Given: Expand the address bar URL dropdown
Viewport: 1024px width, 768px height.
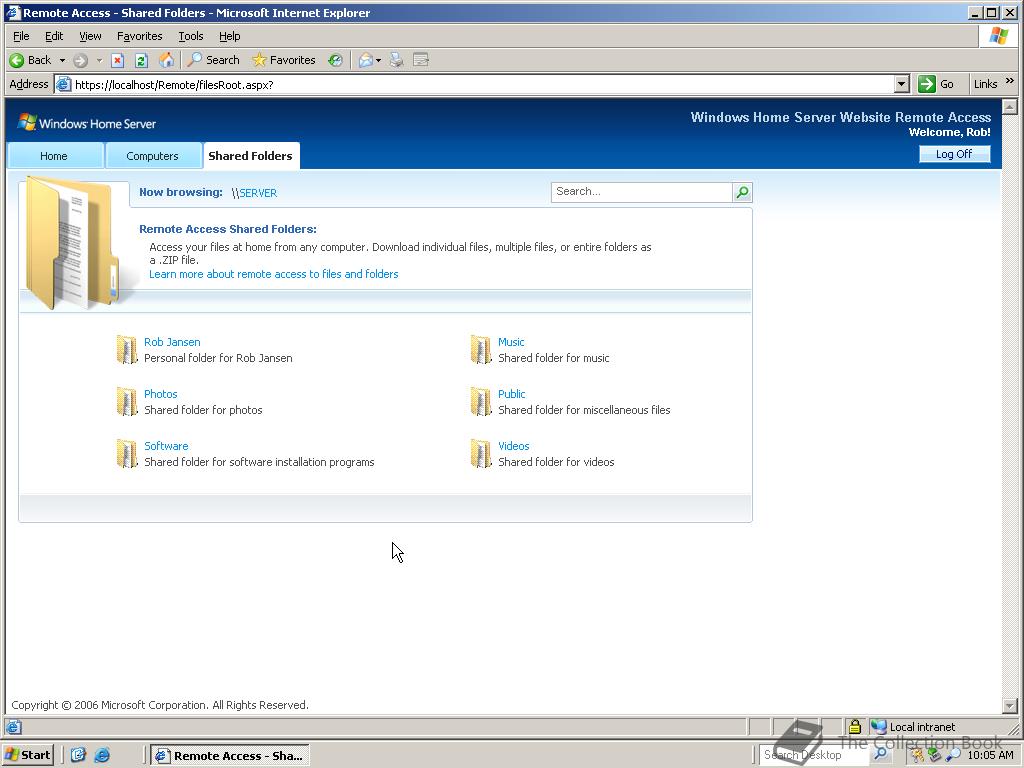Looking at the screenshot, I should click(x=902, y=84).
